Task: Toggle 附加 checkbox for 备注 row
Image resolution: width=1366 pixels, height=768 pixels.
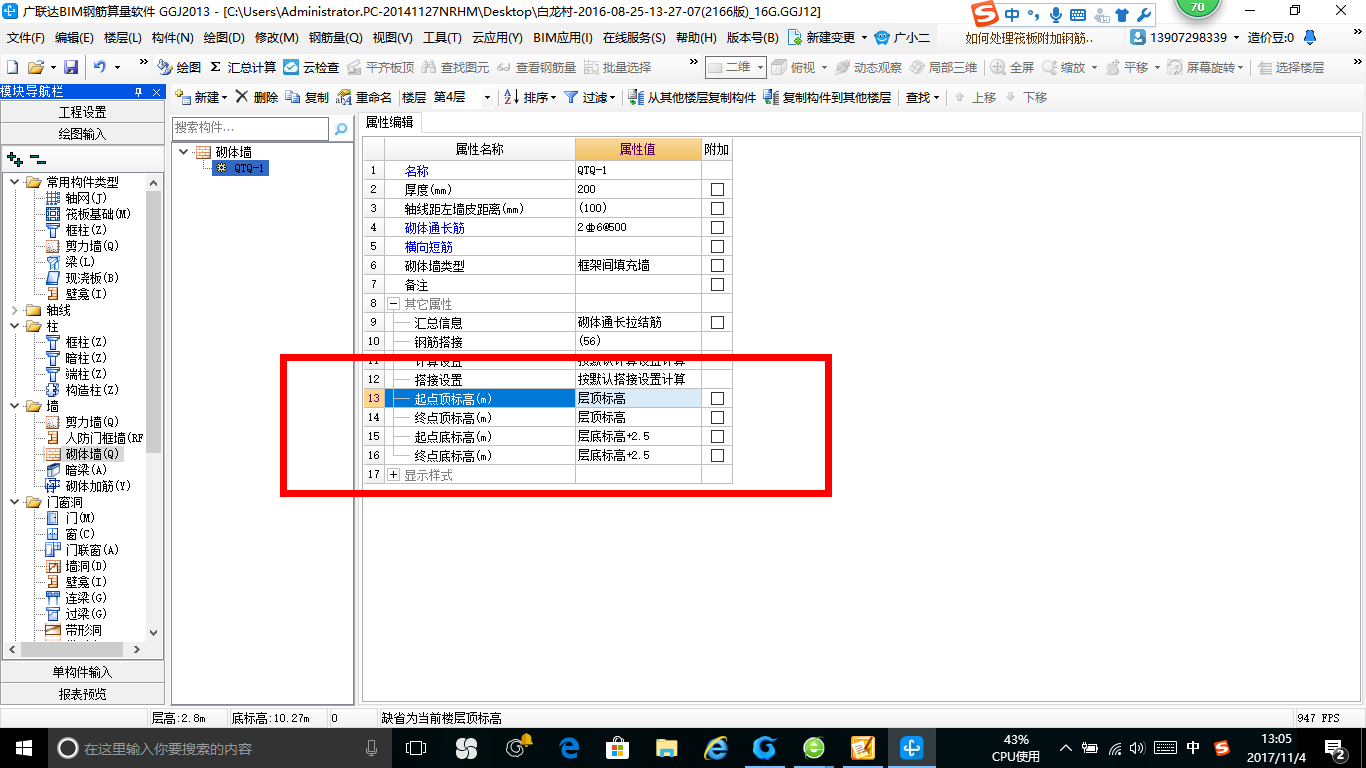Action: pyautogui.click(x=716, y=284)
